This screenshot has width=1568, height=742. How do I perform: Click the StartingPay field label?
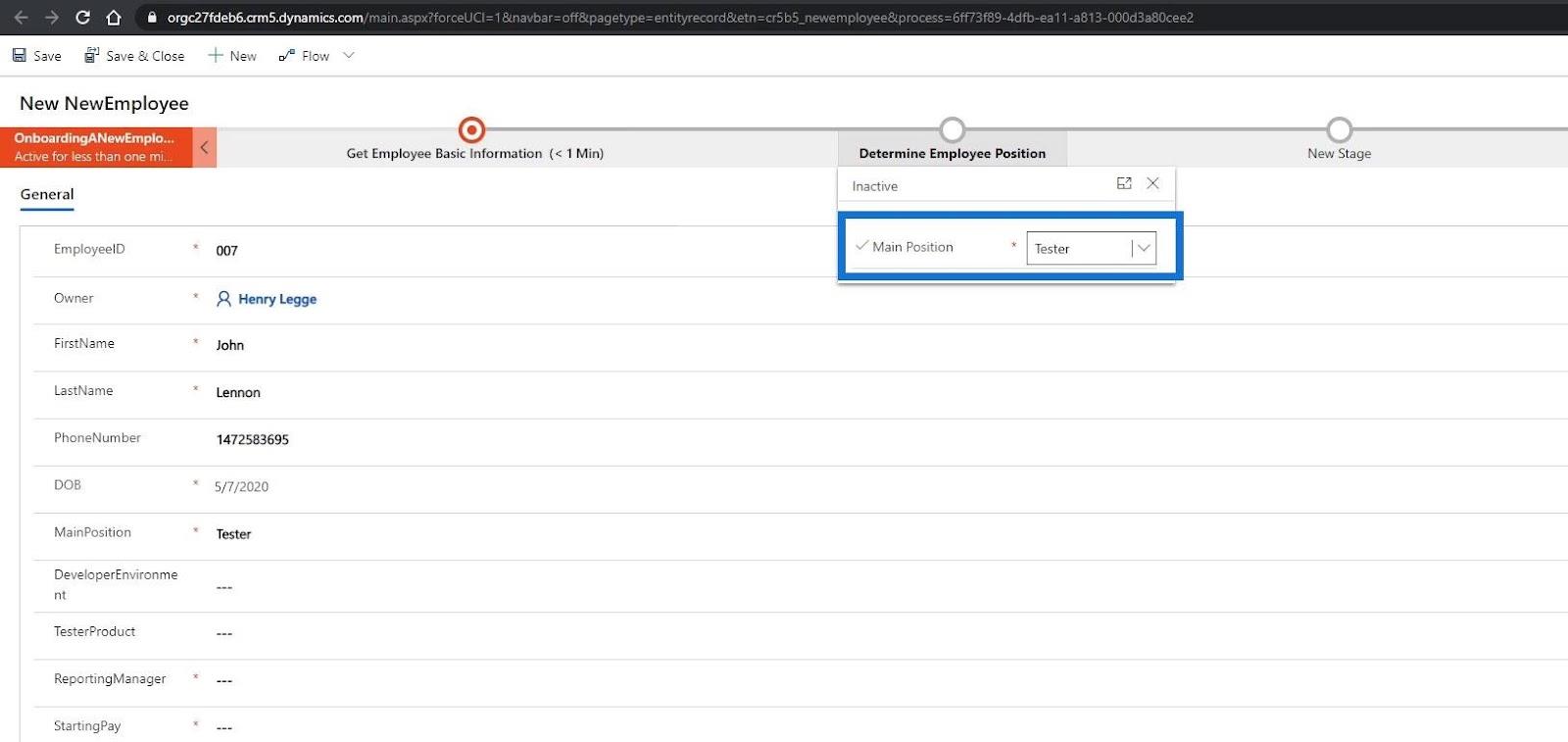click(x=87, y=726)
